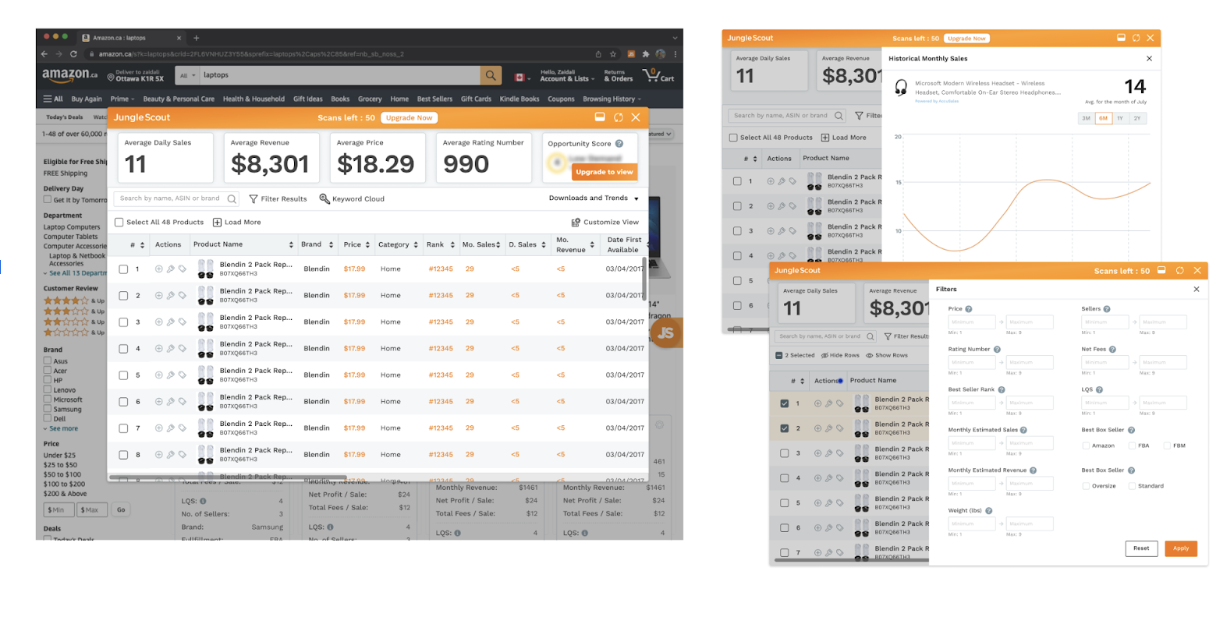Select the 6M range in Historical Monthly Sales

point(1103,118)
